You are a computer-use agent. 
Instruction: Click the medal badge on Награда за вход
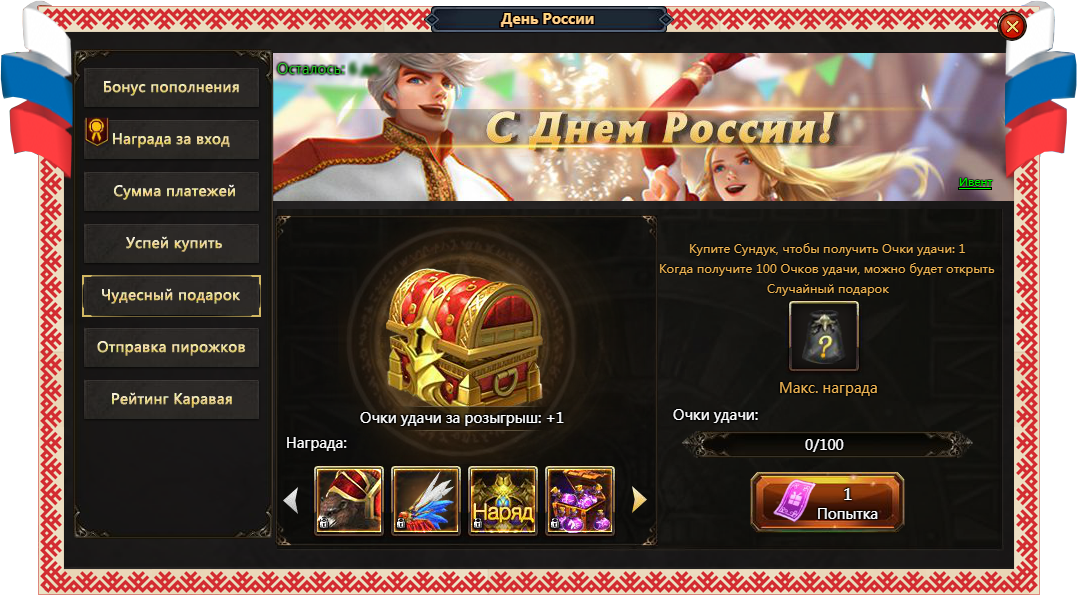pyautogui.click(x=96, y=131)
